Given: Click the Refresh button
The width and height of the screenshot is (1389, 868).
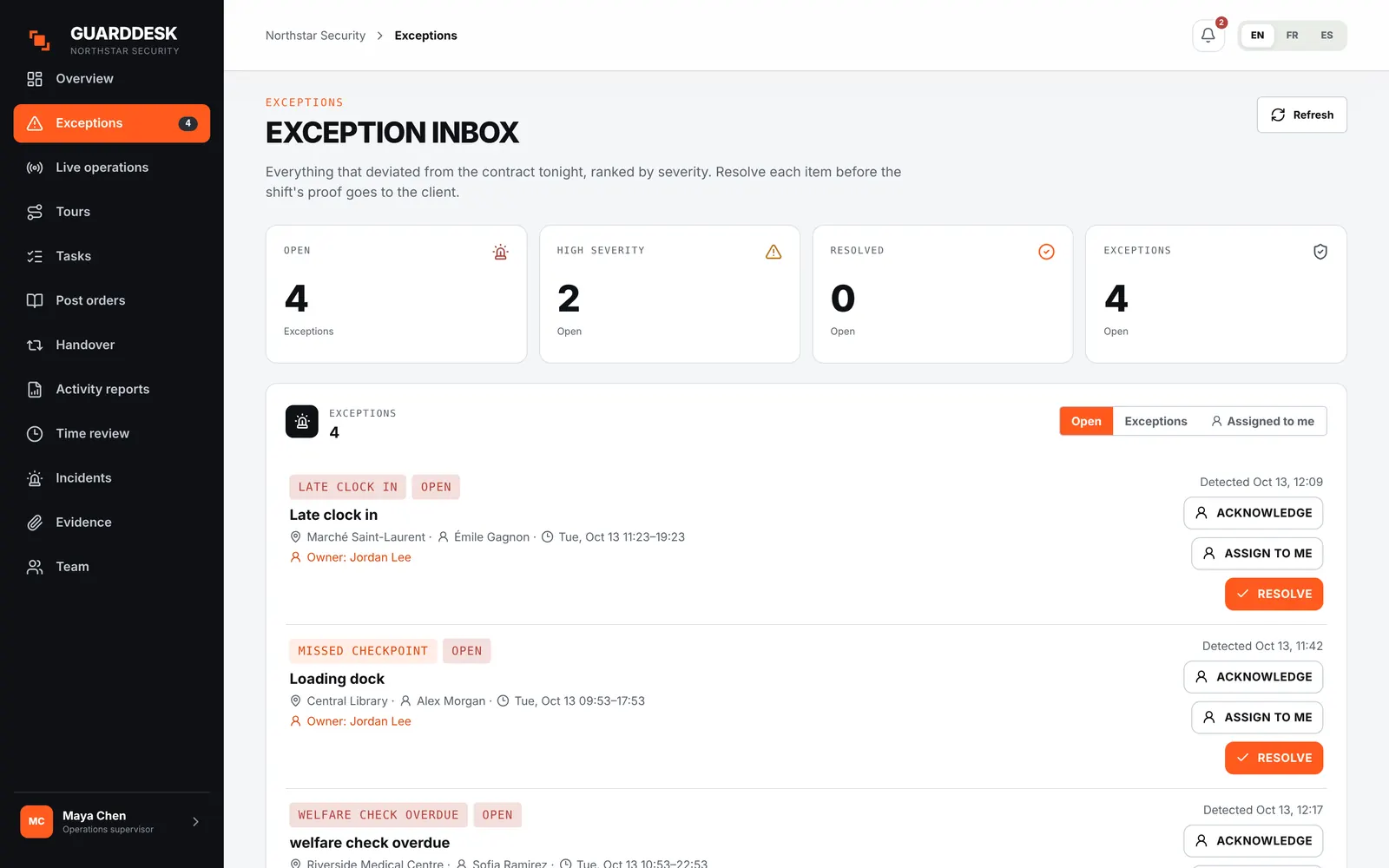Looking at the screenshot, I should 1301,115.
